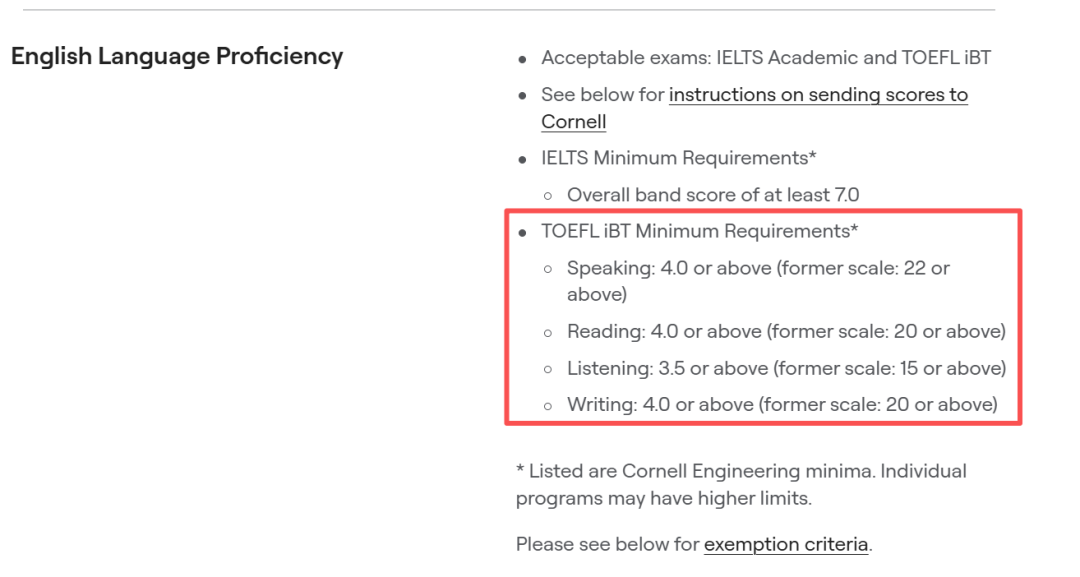
Task: Click the bullet beside Acceptable exams
Action: tap(522, 59)
